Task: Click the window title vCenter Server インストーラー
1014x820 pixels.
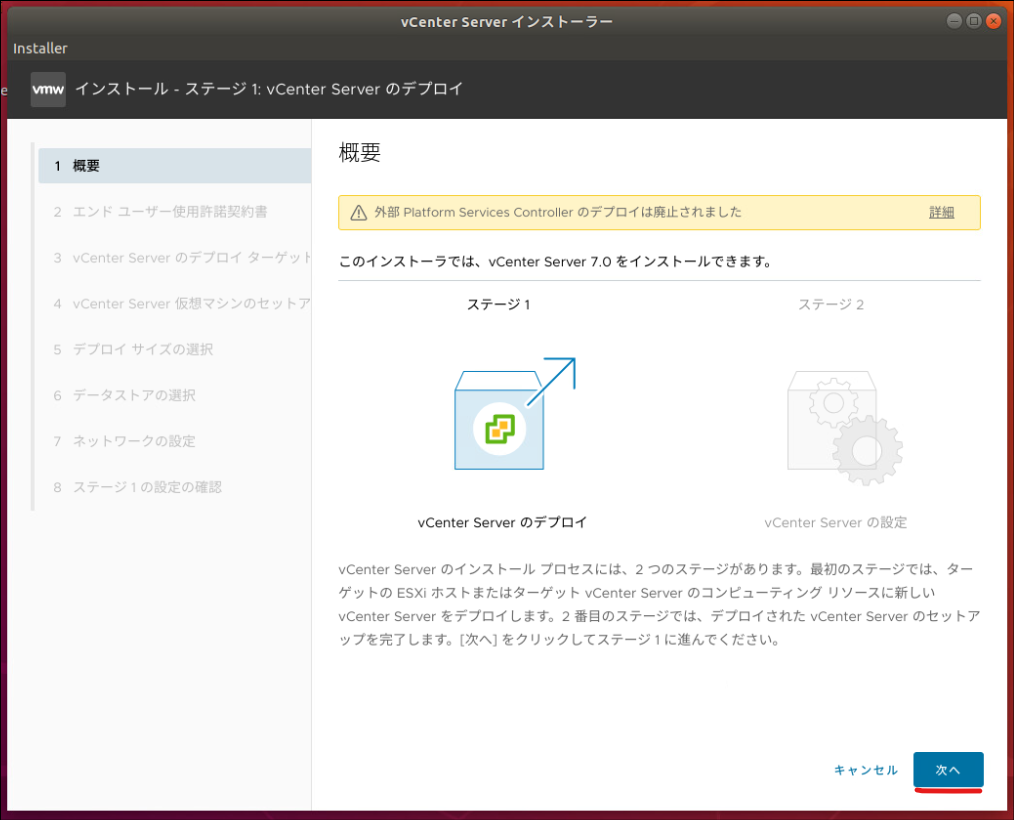Action: 506,22
